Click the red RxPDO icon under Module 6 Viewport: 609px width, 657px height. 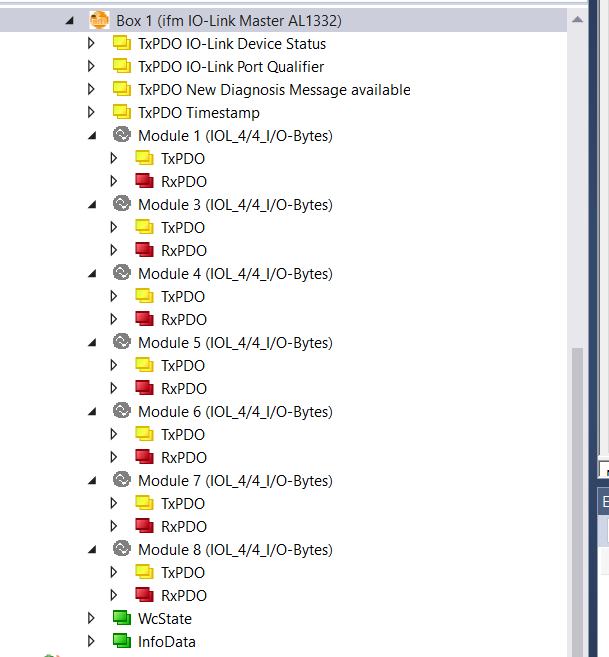(x=145, y=457)
